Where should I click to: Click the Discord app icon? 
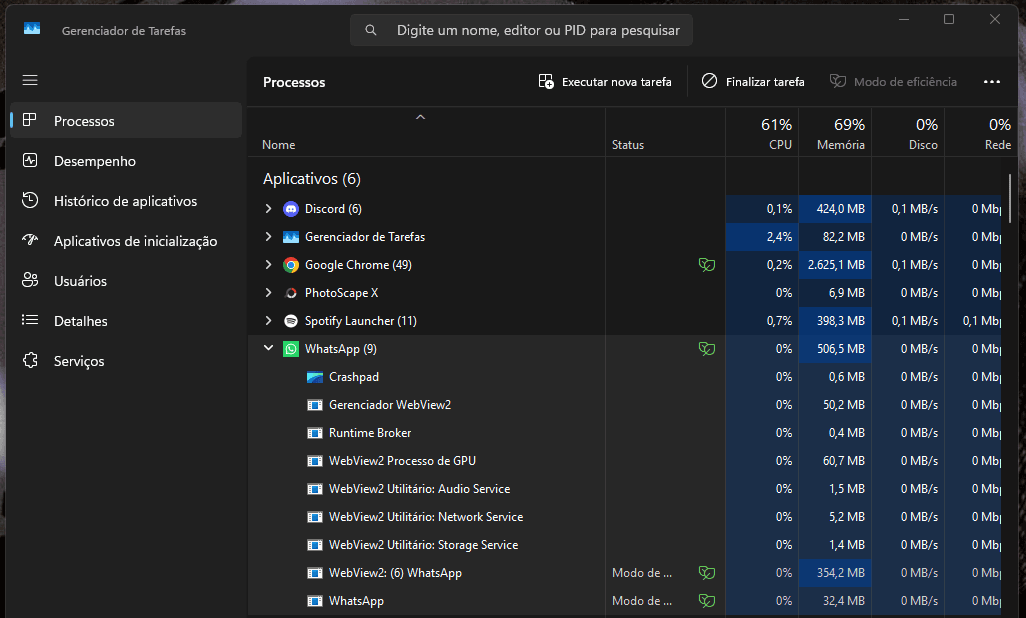click(291, 209)
